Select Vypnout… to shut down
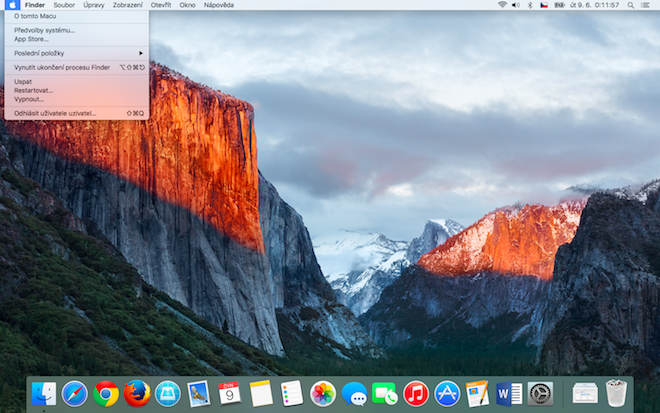 point(30,99)
